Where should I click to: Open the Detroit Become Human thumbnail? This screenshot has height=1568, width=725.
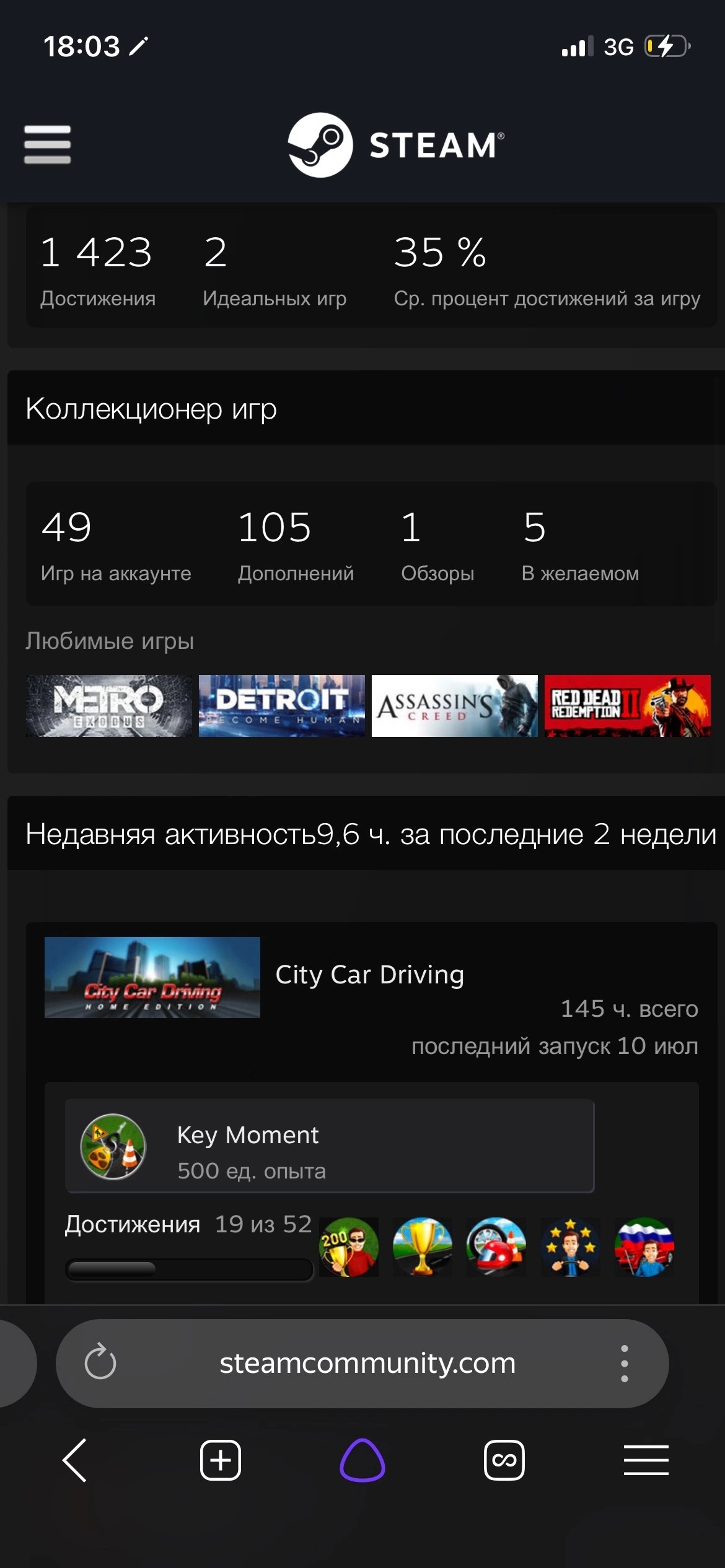click(x=282, y=706)
